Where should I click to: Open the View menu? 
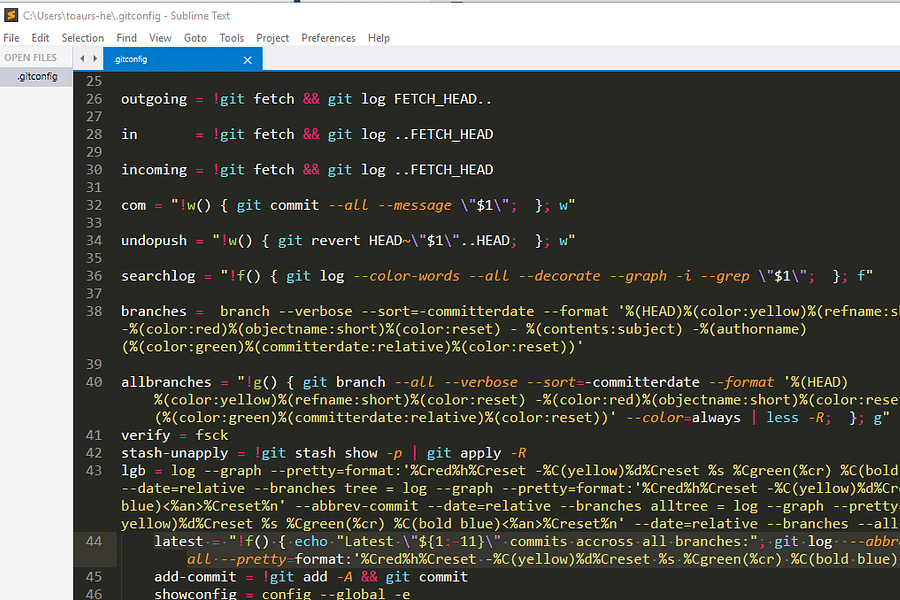pyautogui.click(x=159, y=37)
